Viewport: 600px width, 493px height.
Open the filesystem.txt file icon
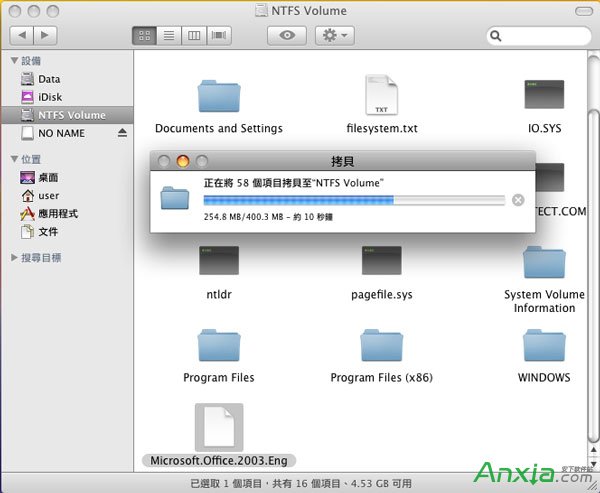click(x=380, y=96)
